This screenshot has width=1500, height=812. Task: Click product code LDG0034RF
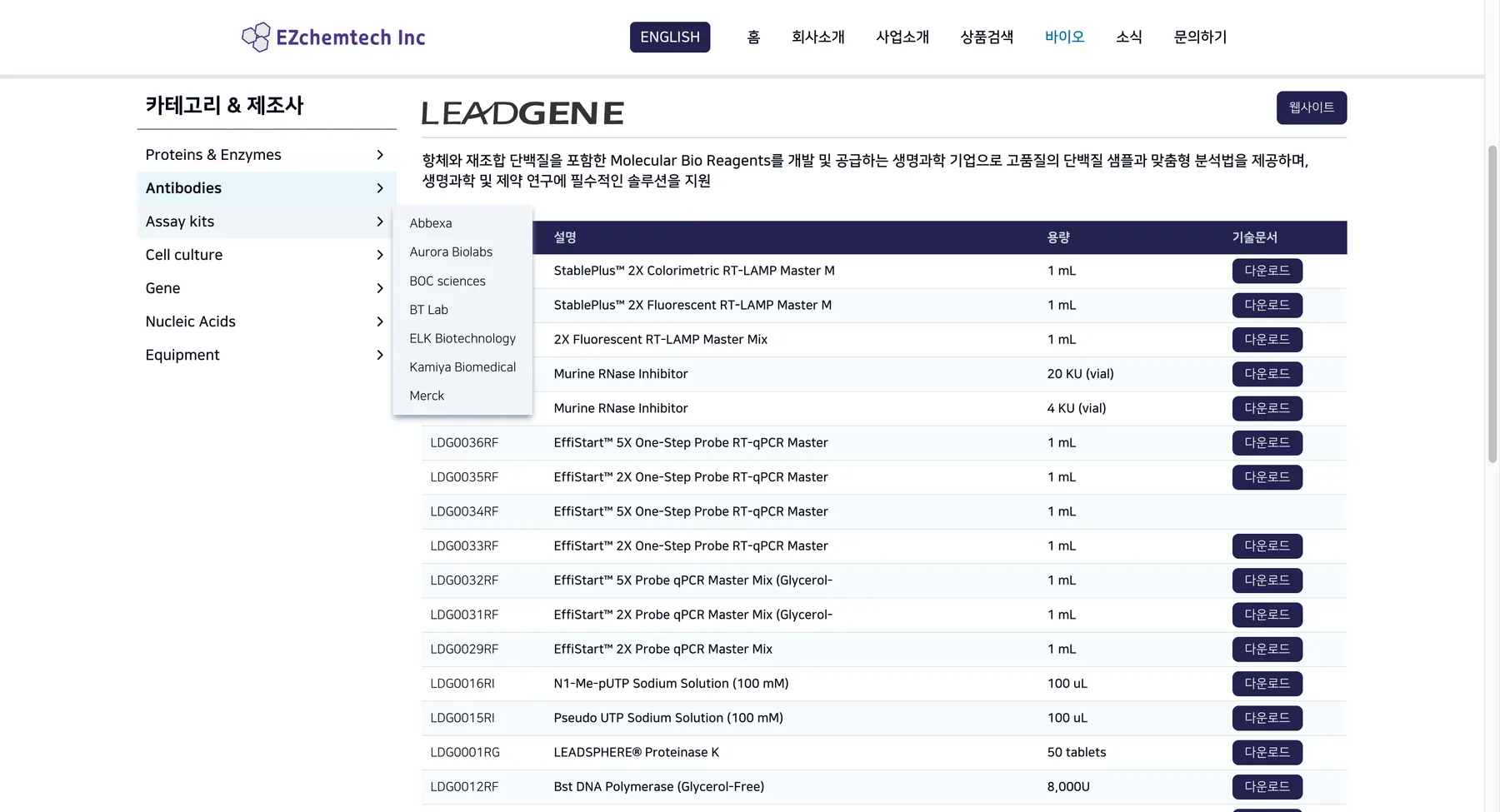click(464, 511)
